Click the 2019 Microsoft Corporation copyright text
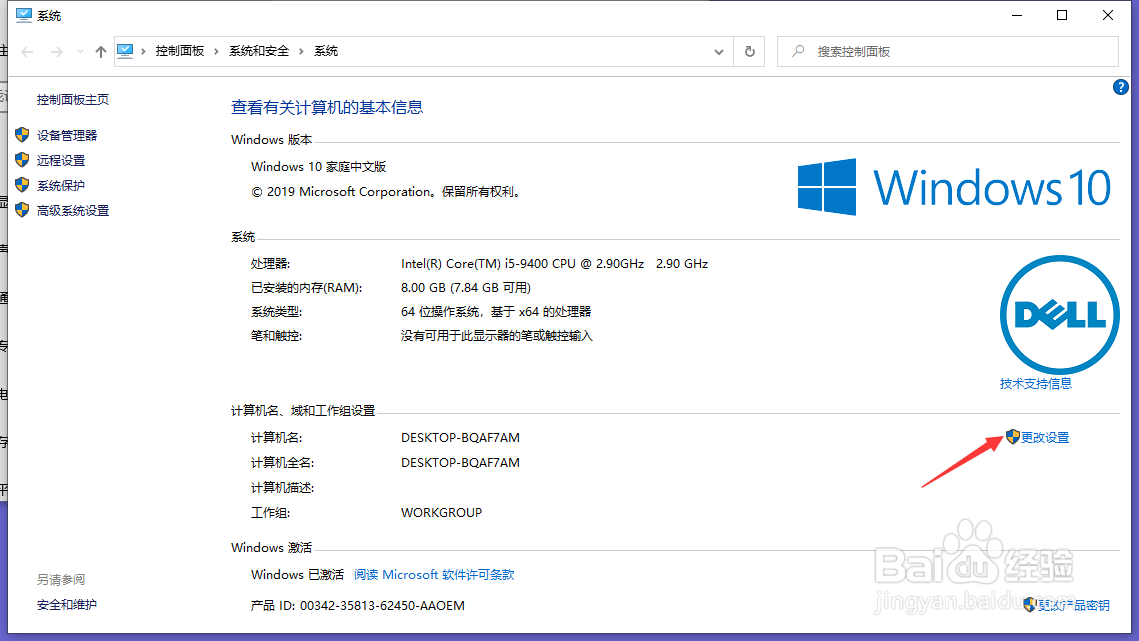Screen dimensions: 1139x641 pos(387,192)
